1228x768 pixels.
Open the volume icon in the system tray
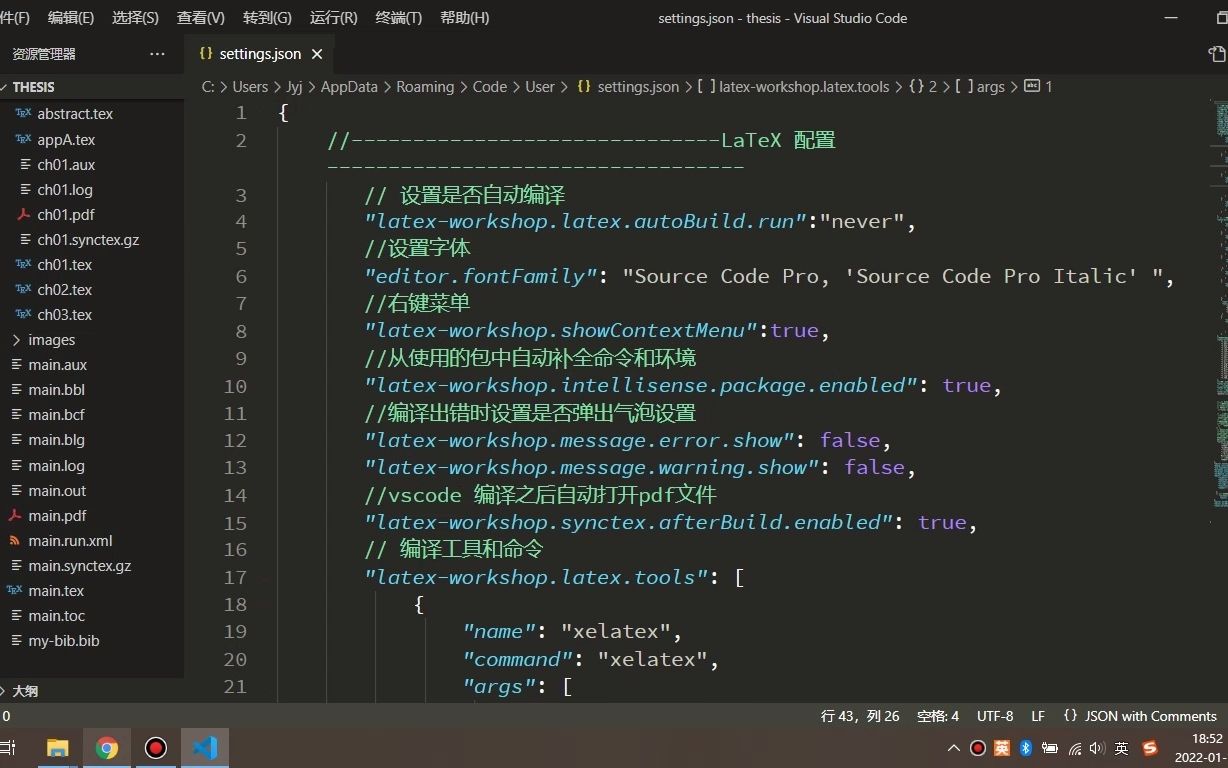tap(1096, 748)
